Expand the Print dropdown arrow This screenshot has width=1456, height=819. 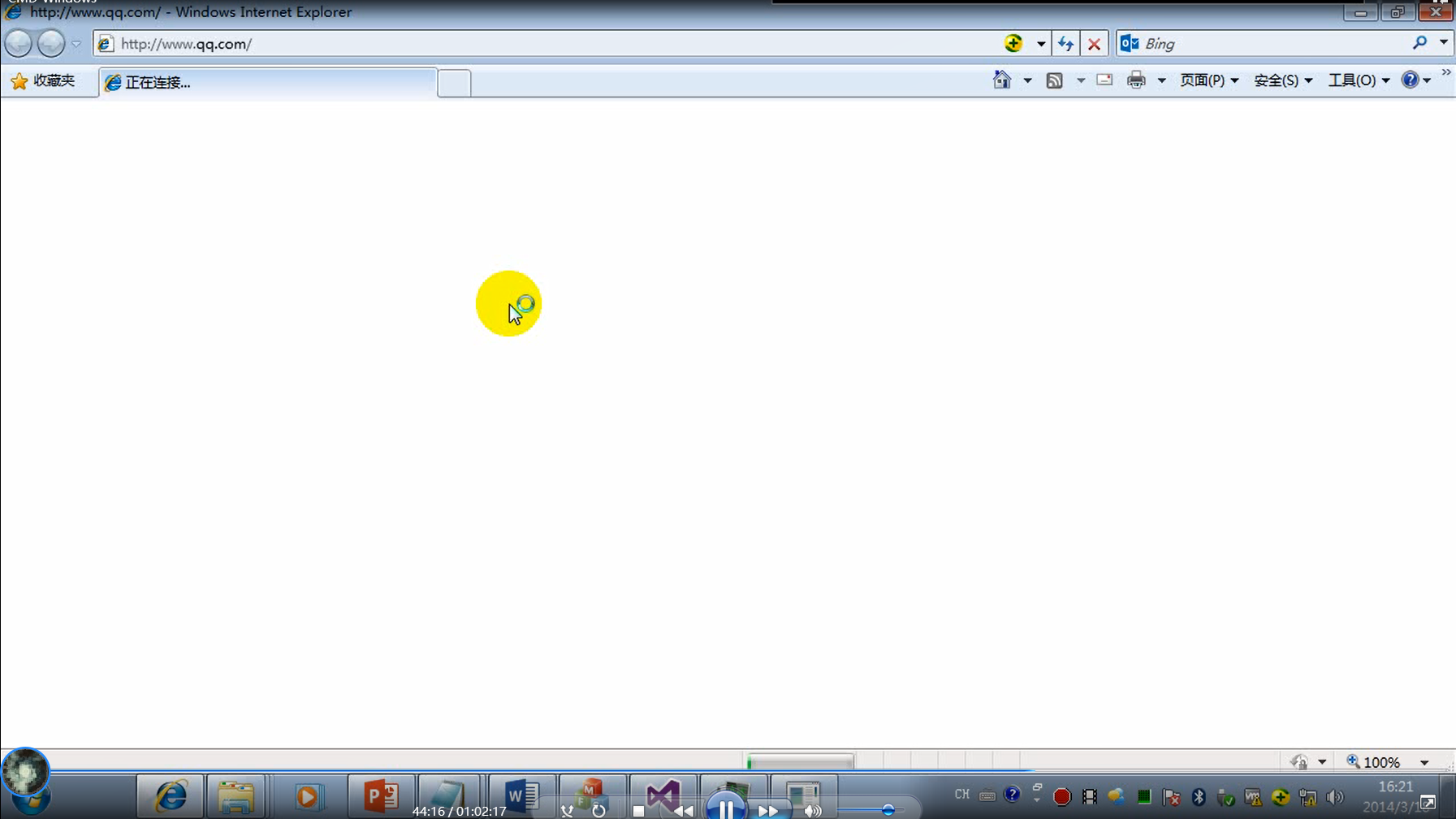click(1161, 80)
